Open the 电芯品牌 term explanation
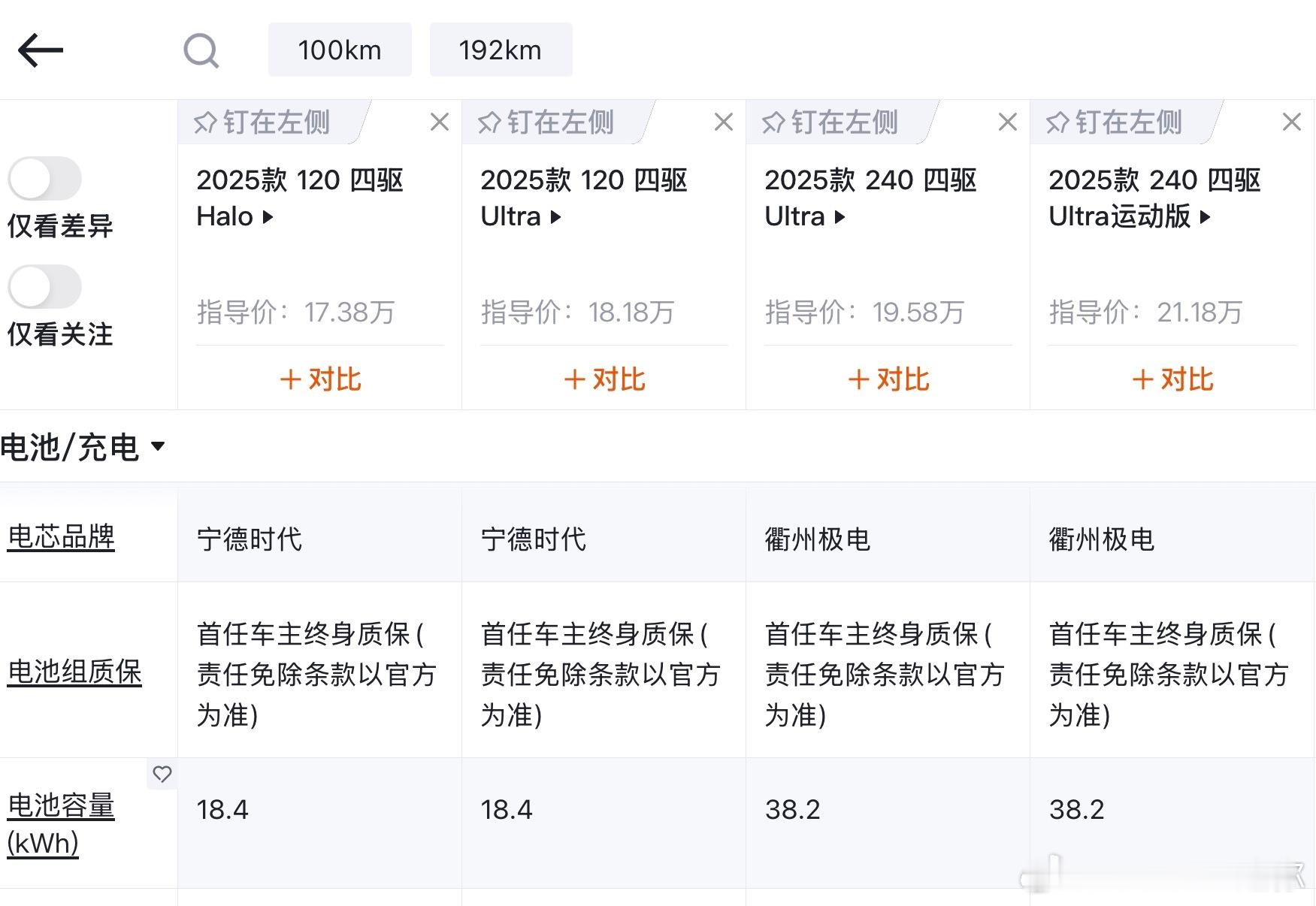Image resolution: width=1316 pixels, height=906 pixels. tap(61, 537)
